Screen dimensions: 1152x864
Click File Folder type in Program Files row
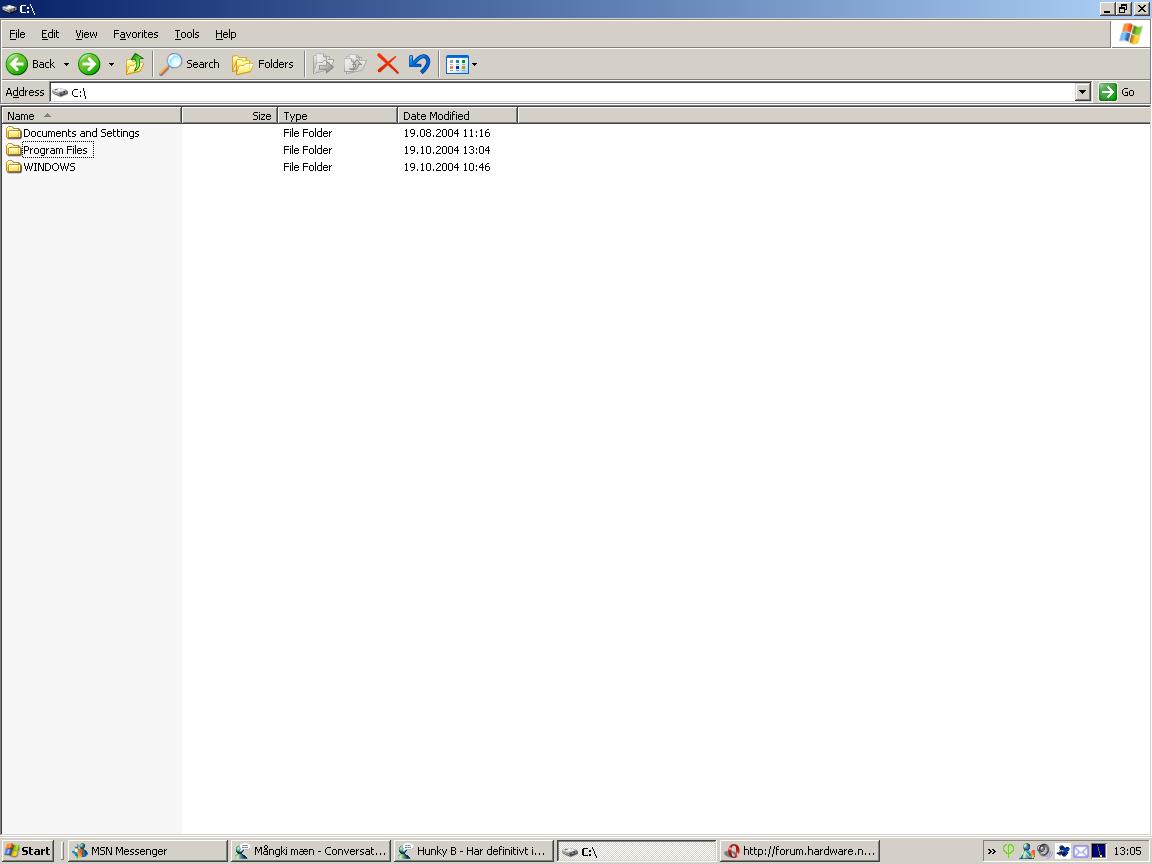[307, 150]
